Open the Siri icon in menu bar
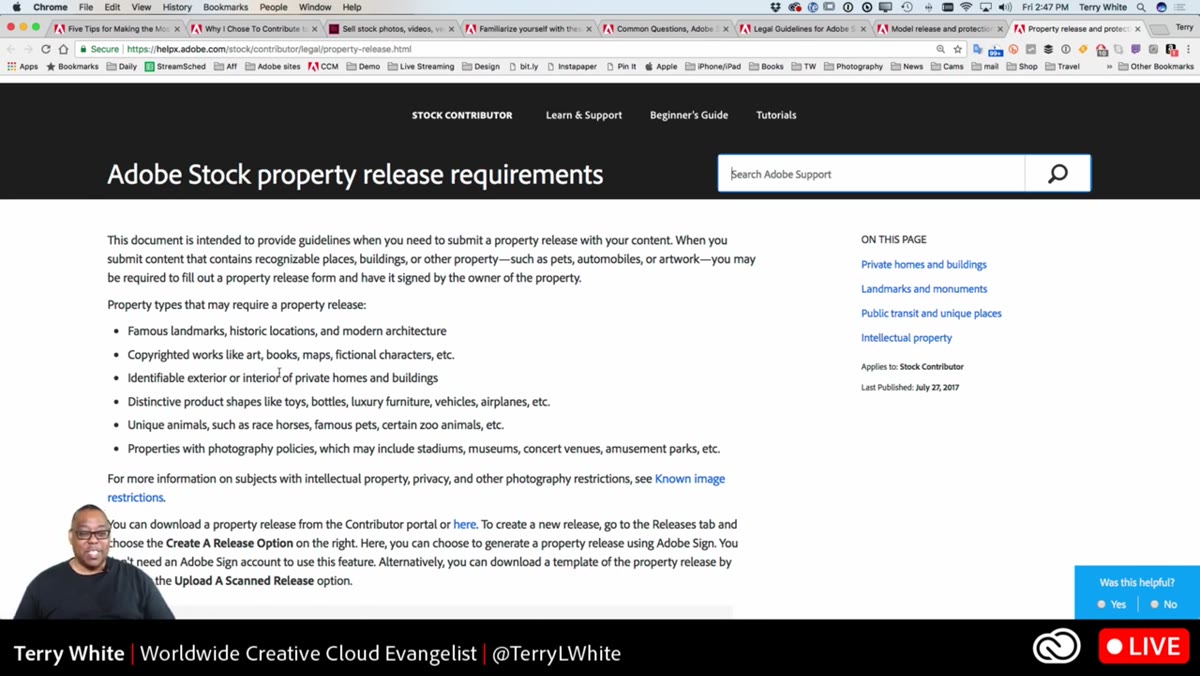Screen dimensions: 1200x676 coord(1161,7)
